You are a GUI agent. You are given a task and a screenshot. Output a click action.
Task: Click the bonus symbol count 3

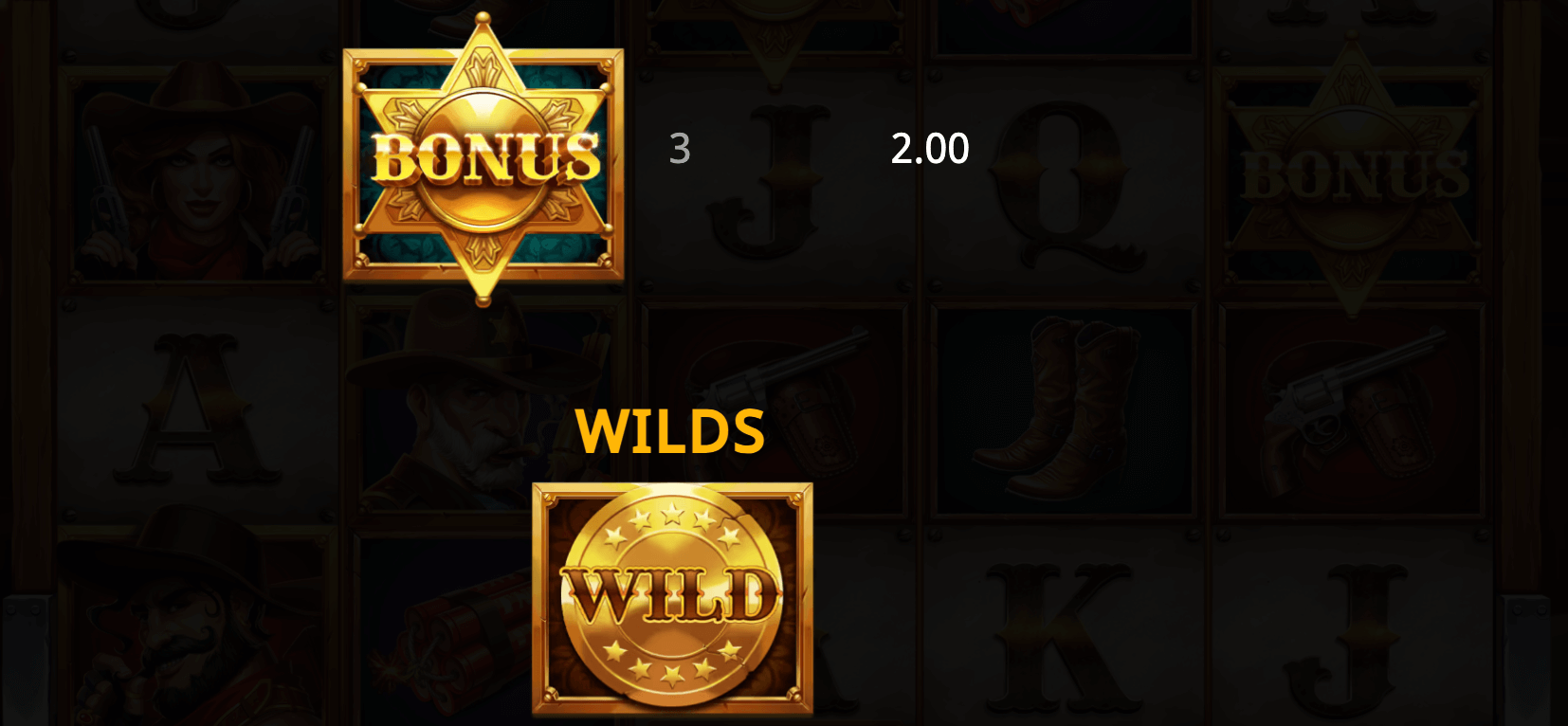tap(680, 149)
